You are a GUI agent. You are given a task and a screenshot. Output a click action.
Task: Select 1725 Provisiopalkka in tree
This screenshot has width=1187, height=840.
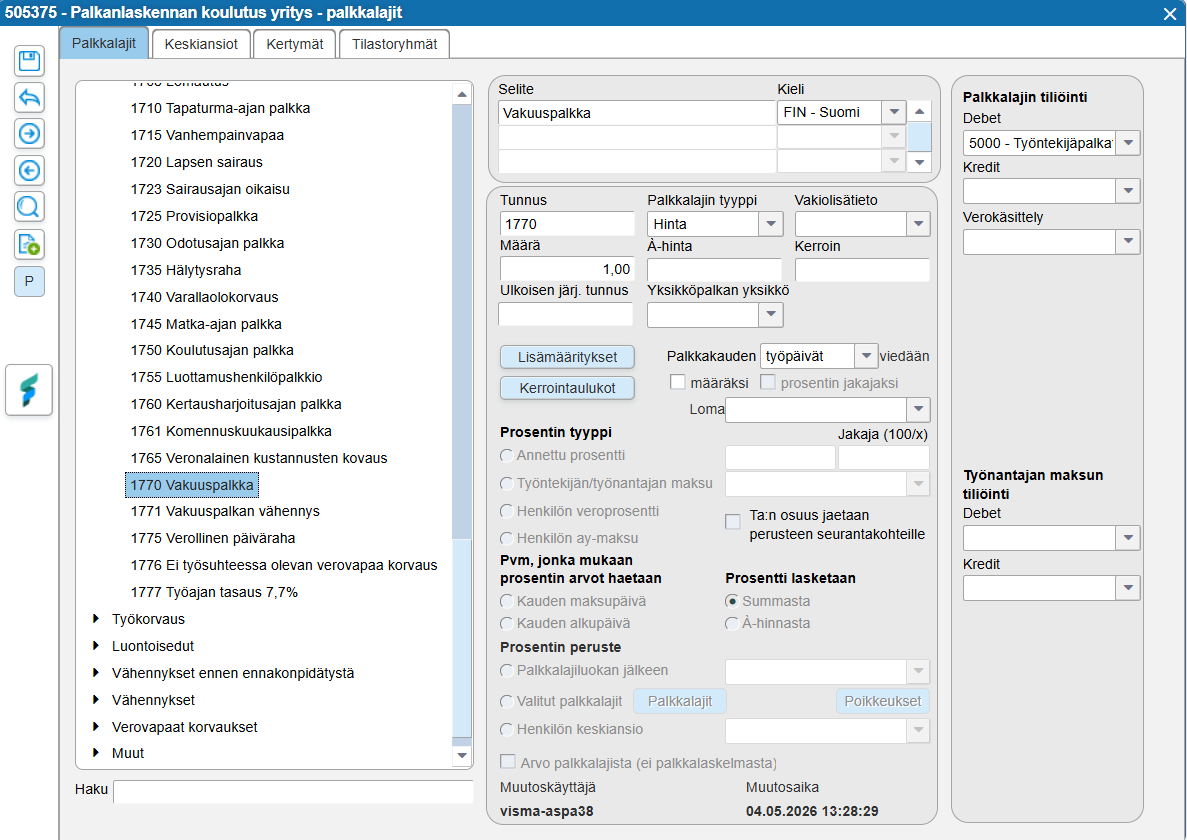194,216
